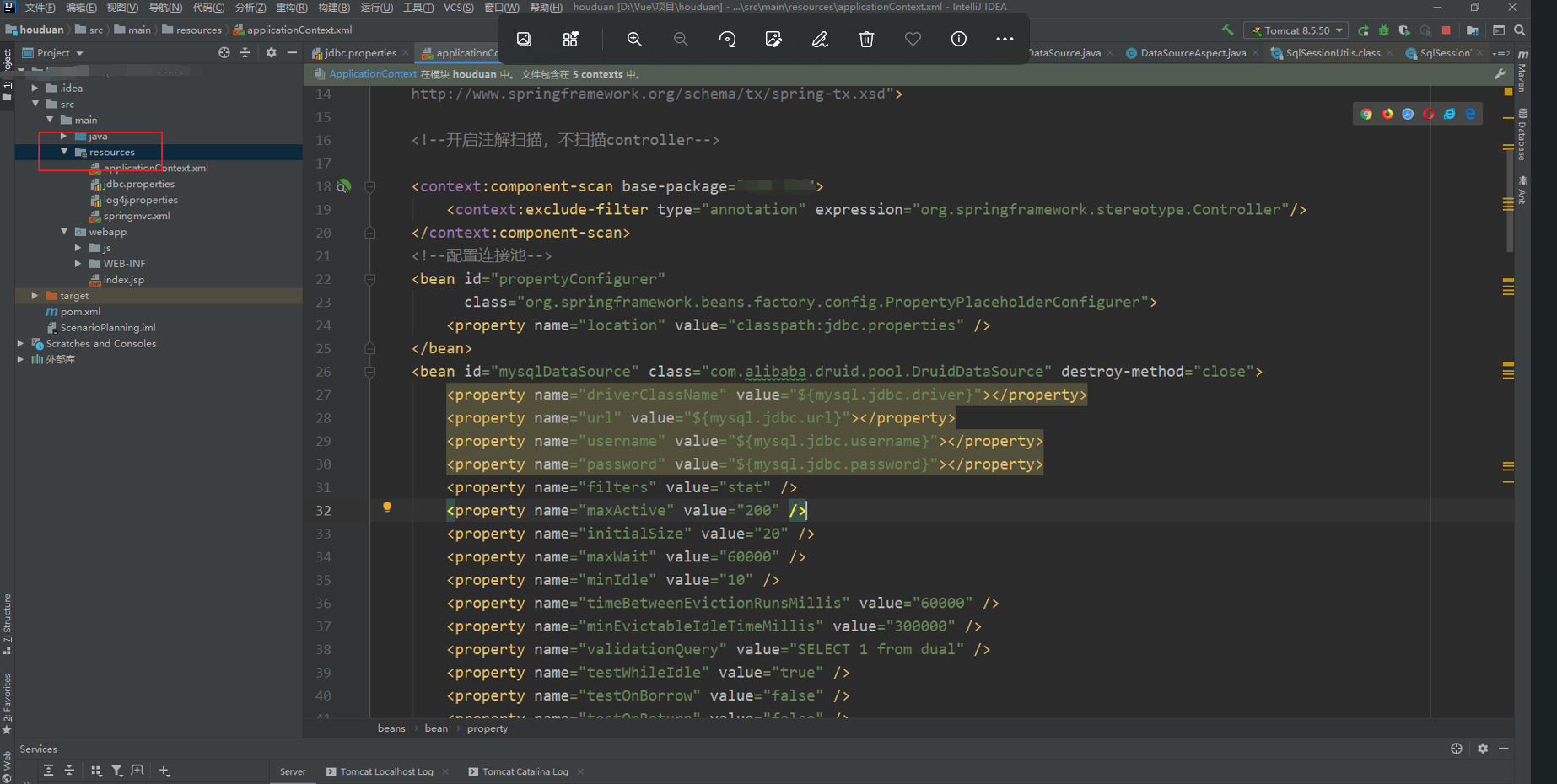The height and width of the screenshot is (784, 1557).
Task: Click the heart favorite icon
Action: pos(913,39)
